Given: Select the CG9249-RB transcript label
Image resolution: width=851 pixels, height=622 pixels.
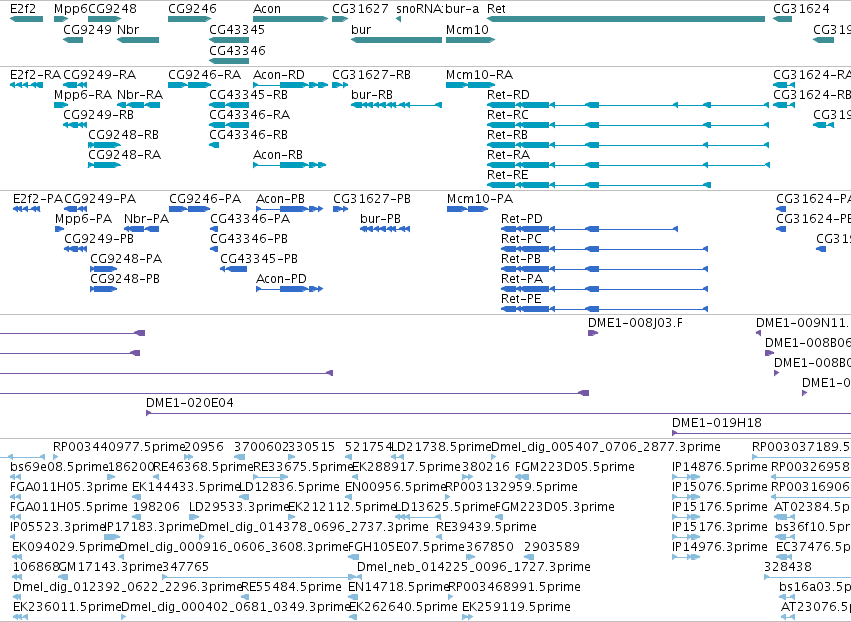Looking at the screenshot, I should [98, 115].
